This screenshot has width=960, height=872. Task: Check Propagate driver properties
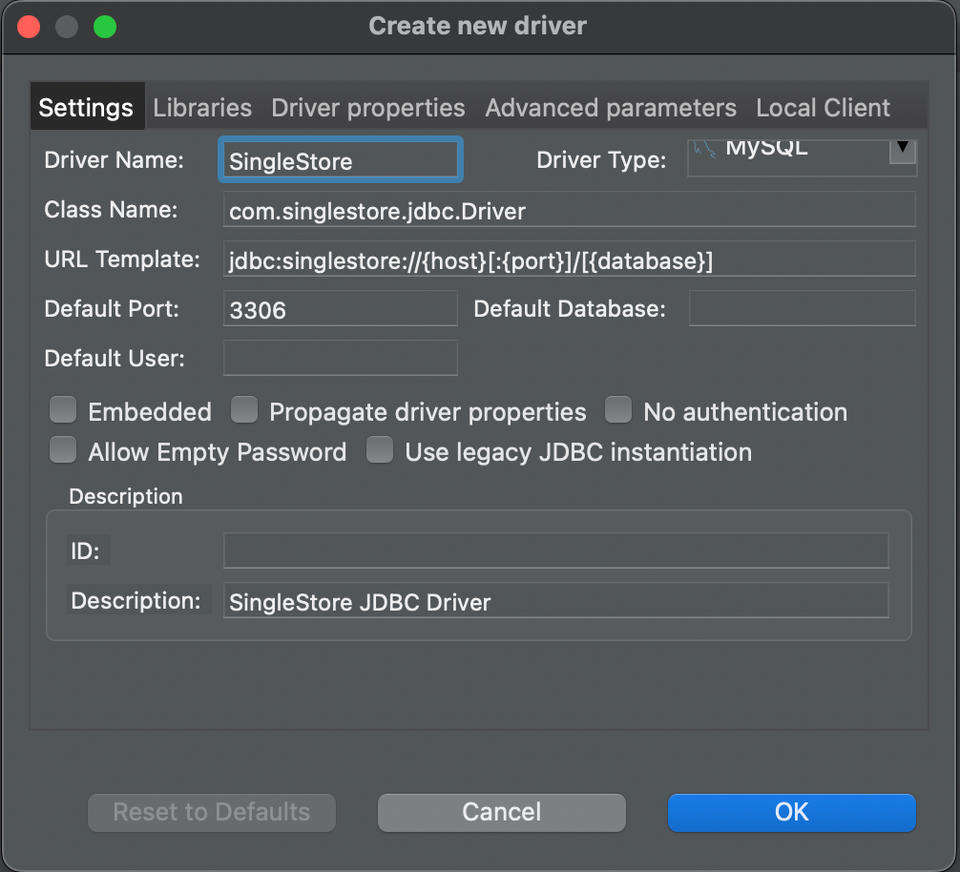244,410
